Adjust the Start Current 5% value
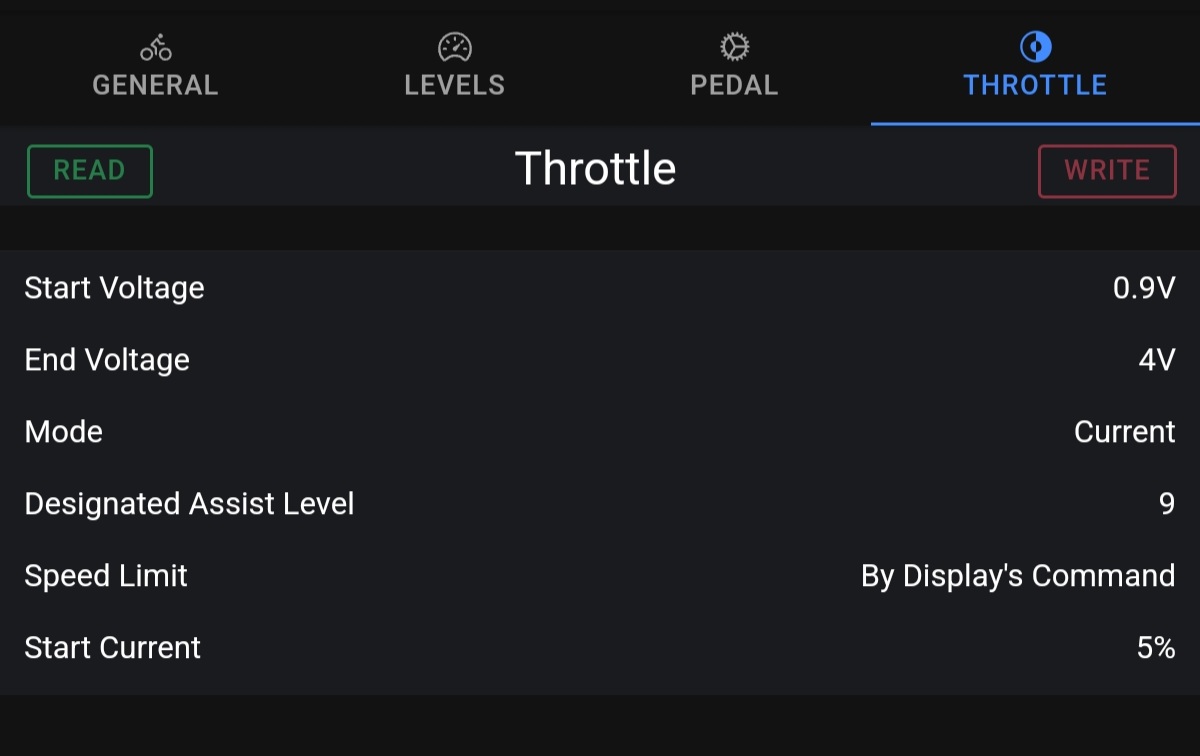1200x756 pixels. coord(1155,648)
